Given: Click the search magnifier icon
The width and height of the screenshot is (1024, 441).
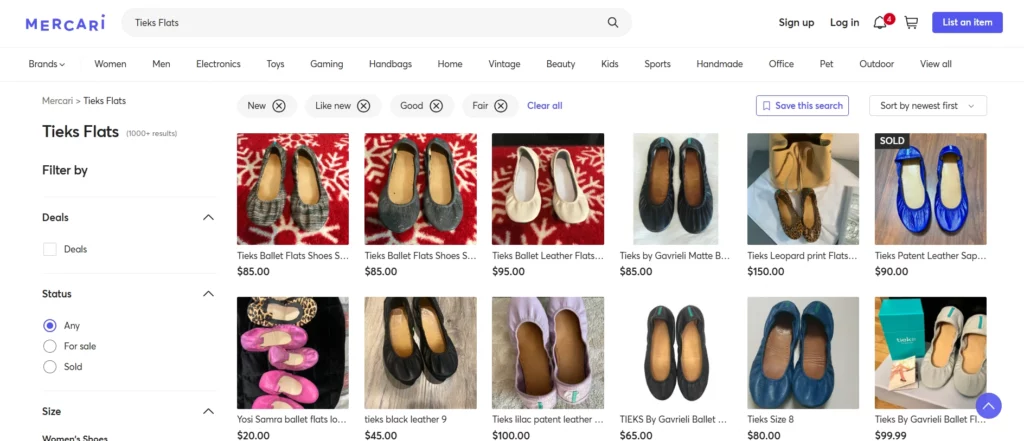Looking at the screenshot, I should 613,22.
